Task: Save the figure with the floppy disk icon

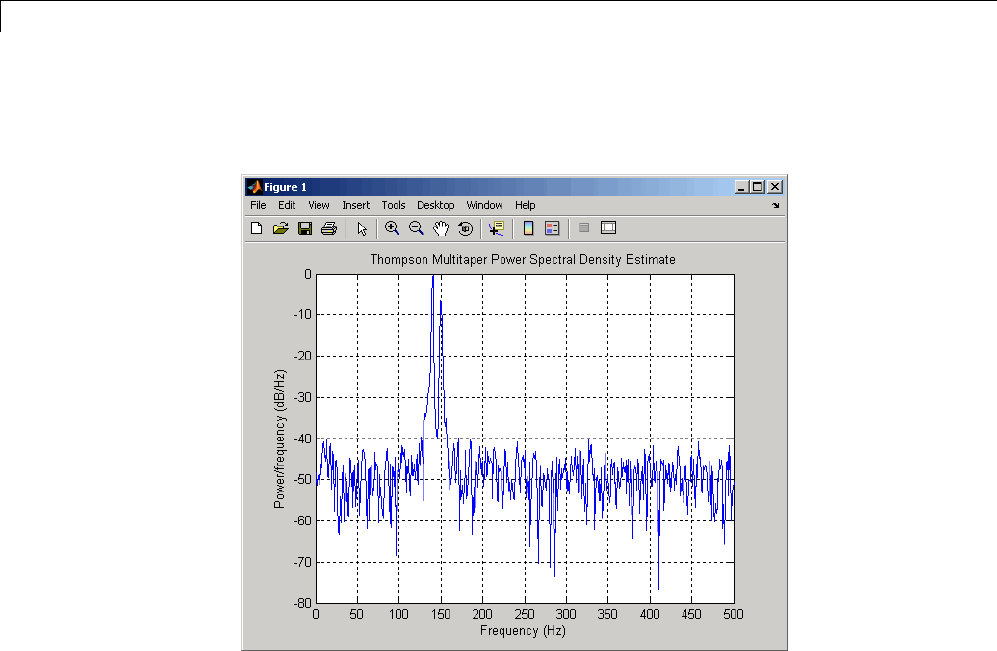Action: 305,228
